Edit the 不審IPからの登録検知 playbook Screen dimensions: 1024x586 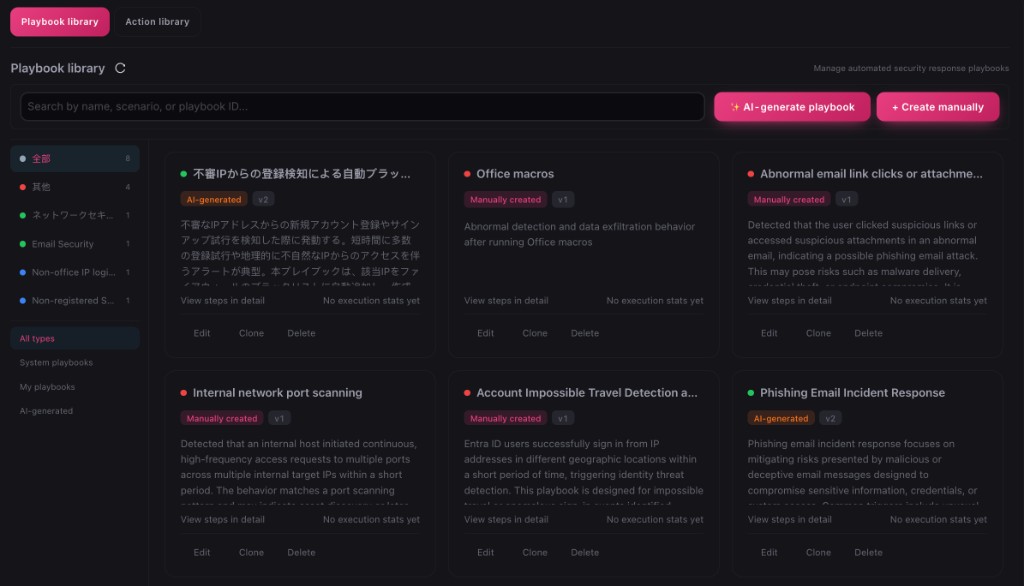click(x=202, y=333)
